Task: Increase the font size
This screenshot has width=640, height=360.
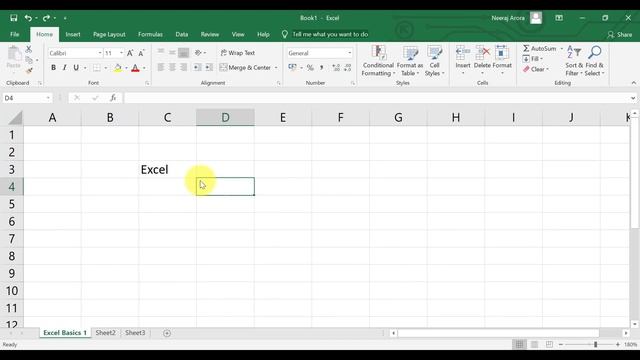Action: pyautogui.click(x=130, y=53)
